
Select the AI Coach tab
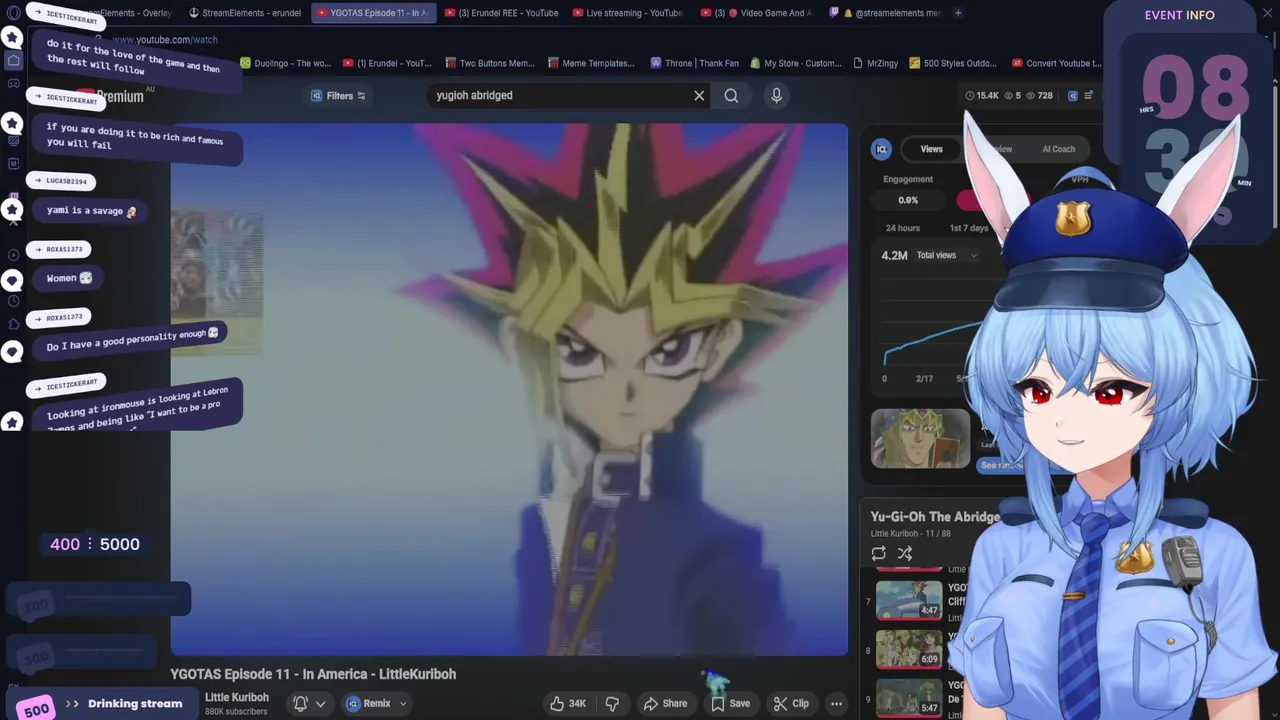tap(1058, 149)
